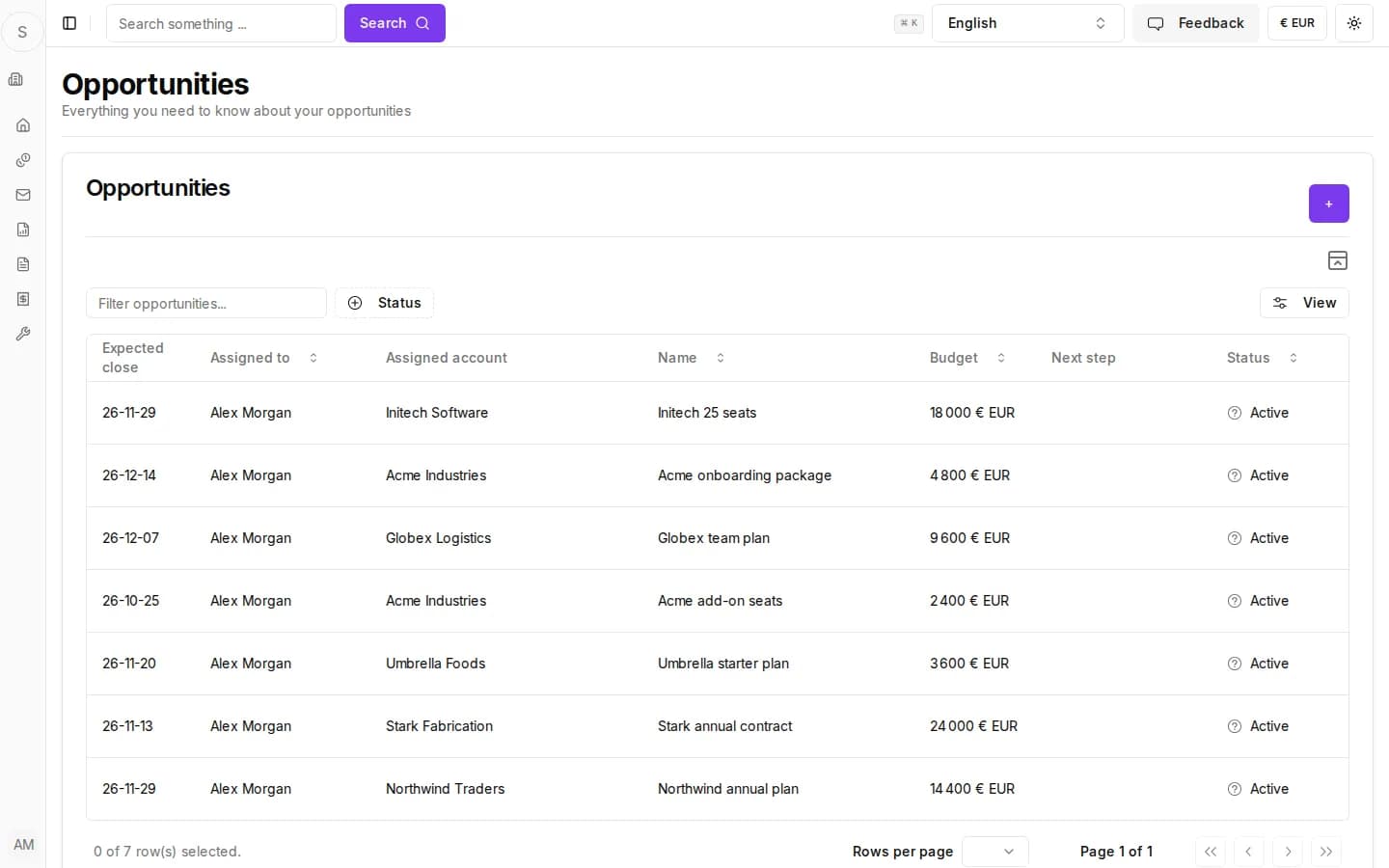Open the Feedback button
The height and width of the screenshot is (868, 1389).
coord(1196,23)
